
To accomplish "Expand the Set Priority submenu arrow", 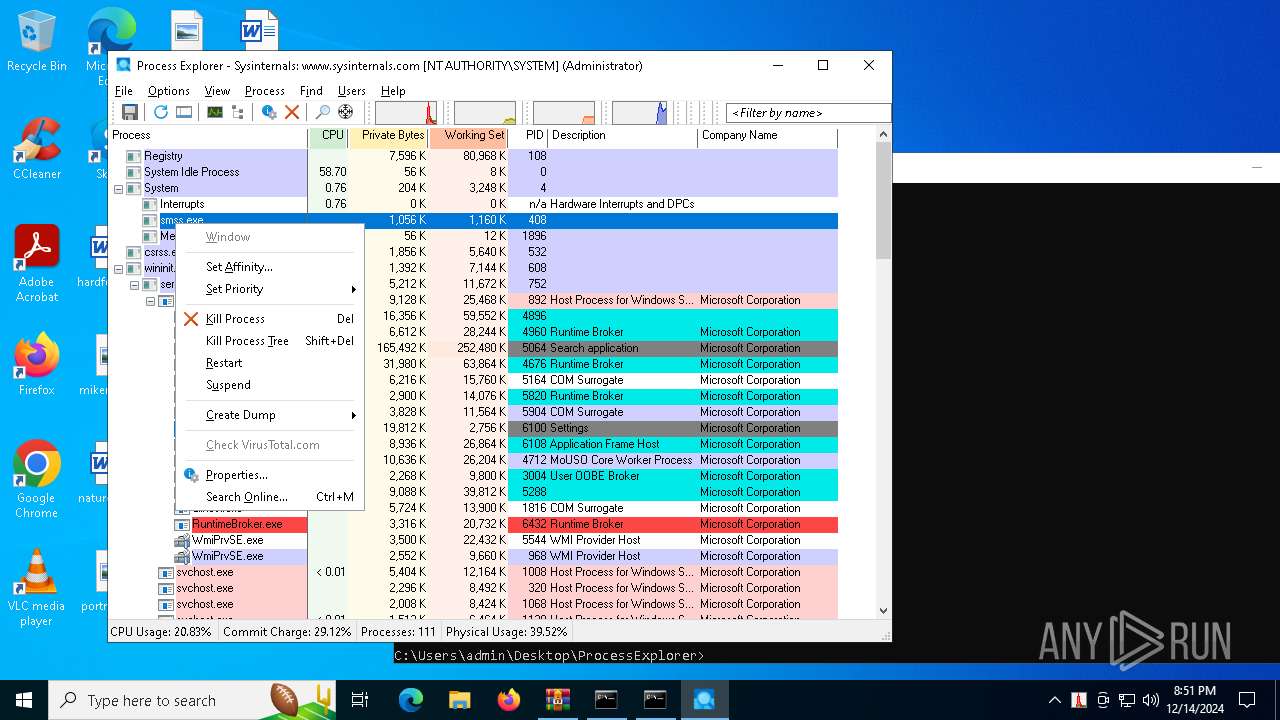I will tap(353, 289).
